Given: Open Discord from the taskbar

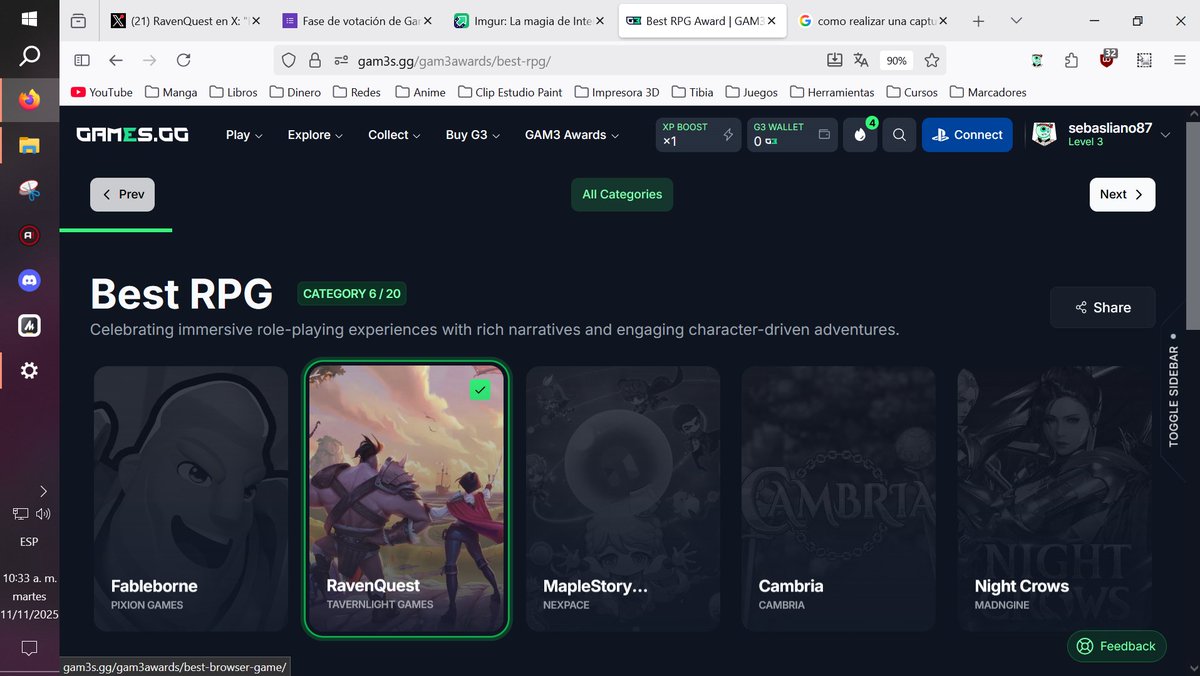Looking at the screenshot, I should [29, 281].
